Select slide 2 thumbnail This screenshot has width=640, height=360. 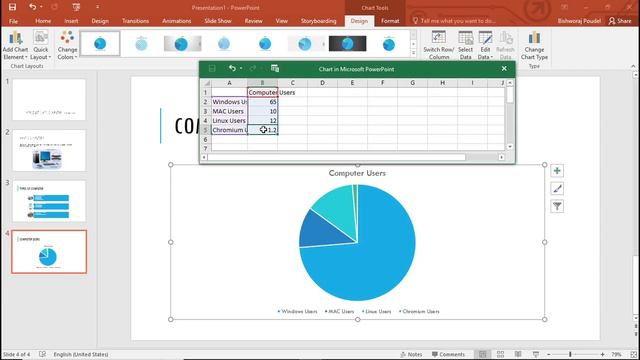pos(49,151)
